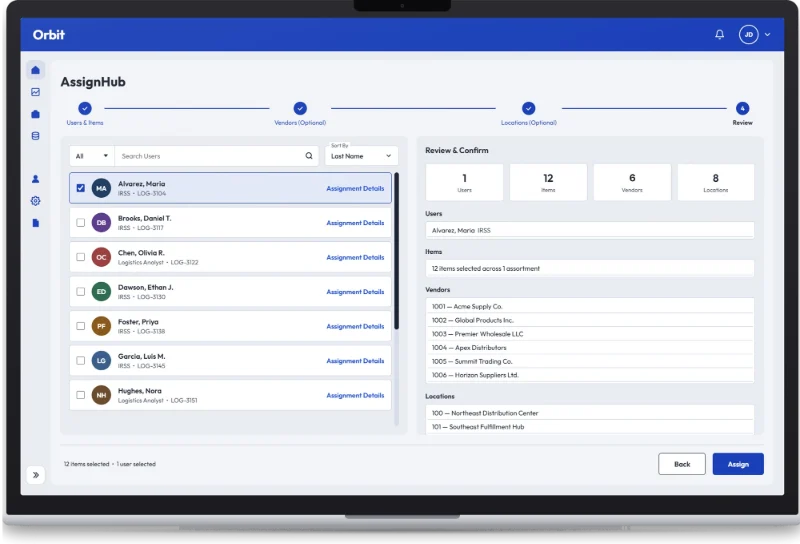Check Hughes, Nora checkbox

tap(81, 394)
